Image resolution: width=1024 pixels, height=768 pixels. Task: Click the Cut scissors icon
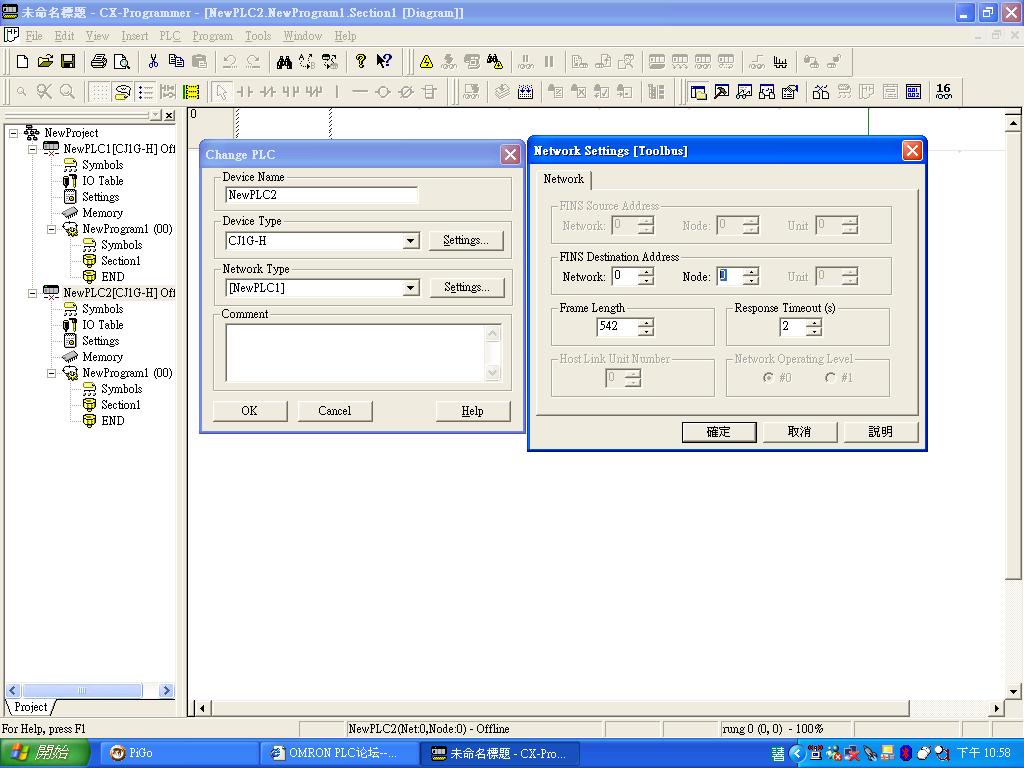153,61
